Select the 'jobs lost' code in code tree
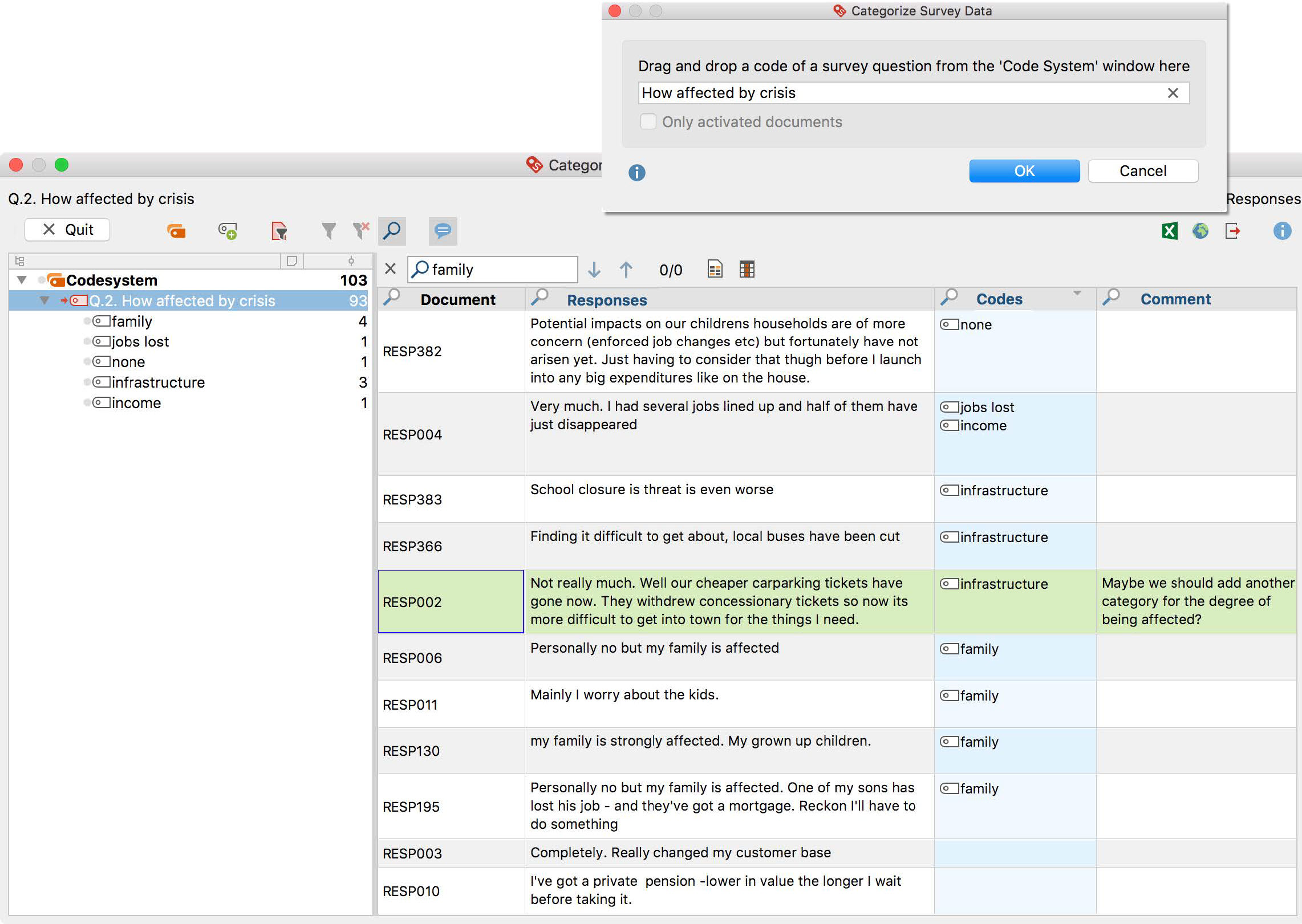 (140, 341)
